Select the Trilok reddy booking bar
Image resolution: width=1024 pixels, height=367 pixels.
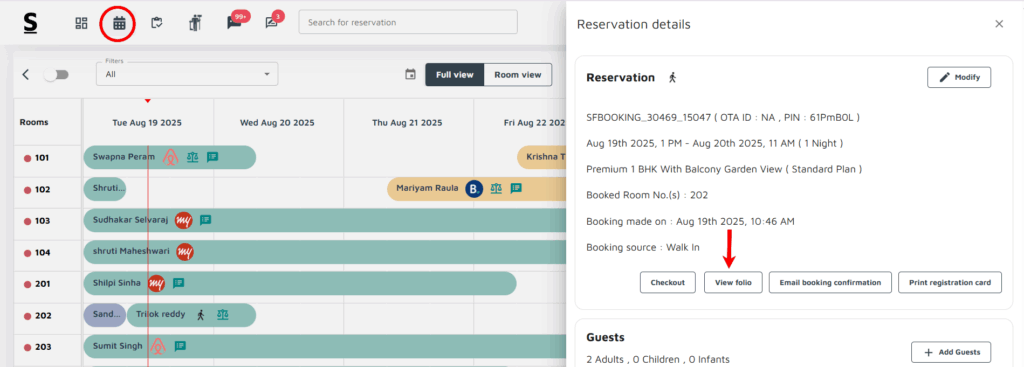coord(191,315)
